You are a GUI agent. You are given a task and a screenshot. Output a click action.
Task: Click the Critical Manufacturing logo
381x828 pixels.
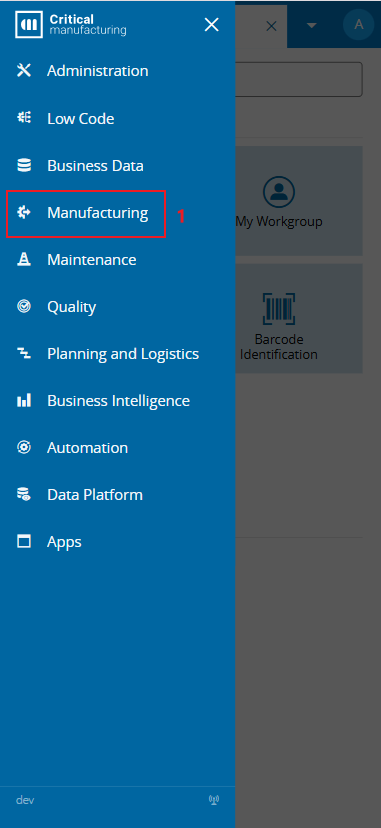(x=71, y=25)
